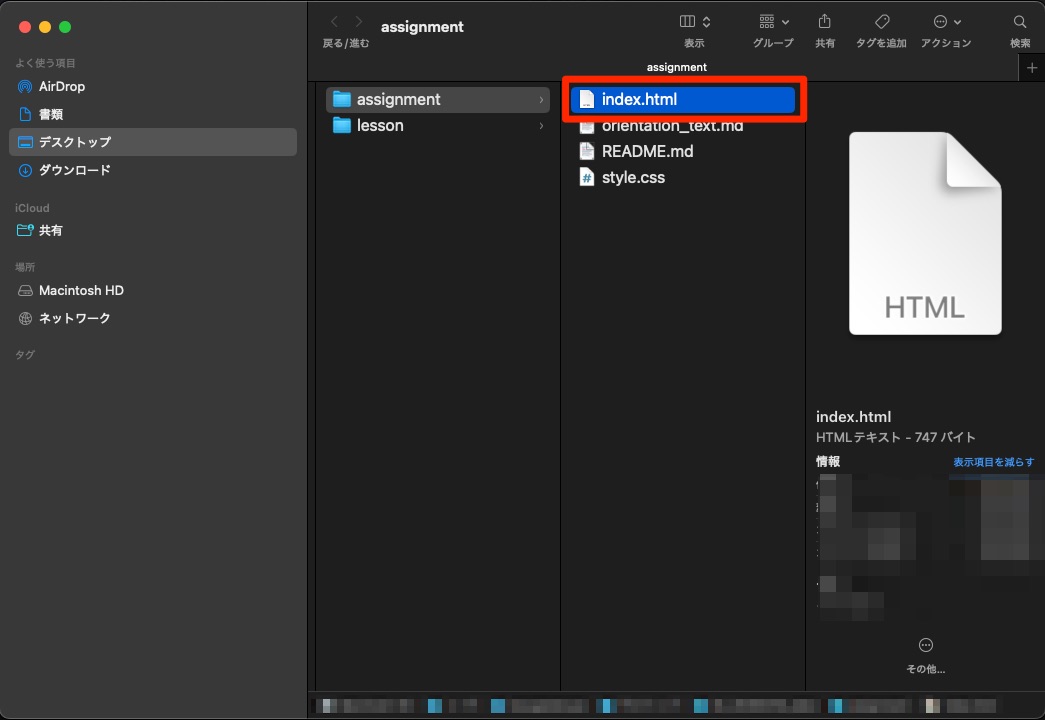This screenshot has width=1045, height=720.
Task: Click the index.html name in preview pane
Action: point(853,417)
